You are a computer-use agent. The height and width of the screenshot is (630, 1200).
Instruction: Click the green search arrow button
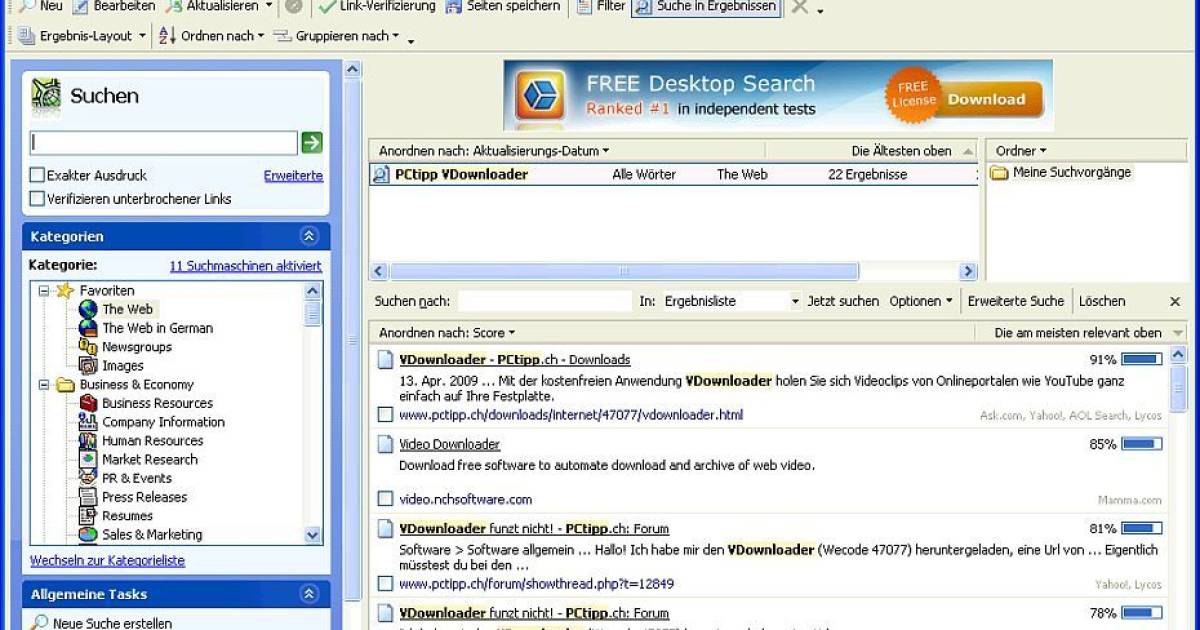(x=312, y=142)
